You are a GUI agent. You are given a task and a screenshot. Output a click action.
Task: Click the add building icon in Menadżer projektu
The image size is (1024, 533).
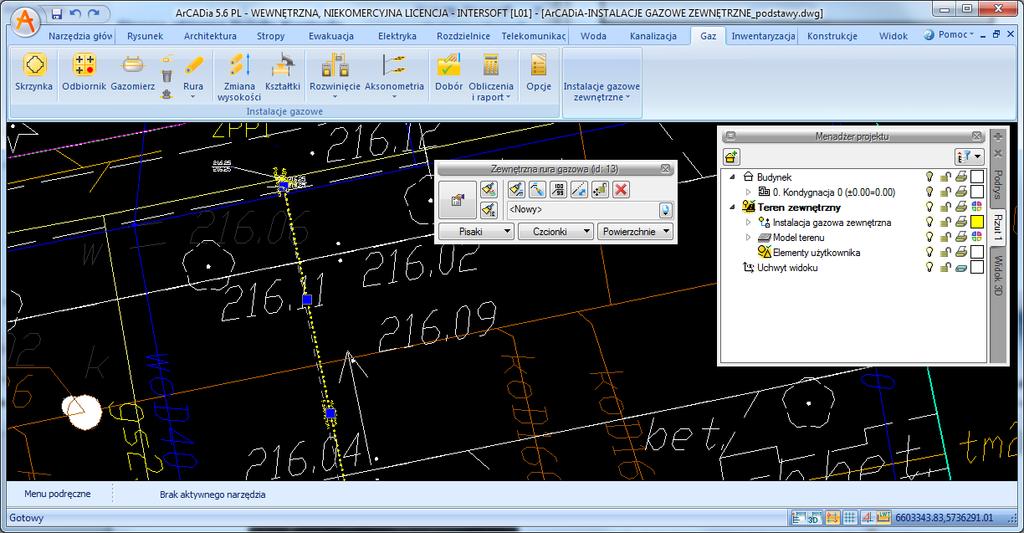(x=731, y=157)
